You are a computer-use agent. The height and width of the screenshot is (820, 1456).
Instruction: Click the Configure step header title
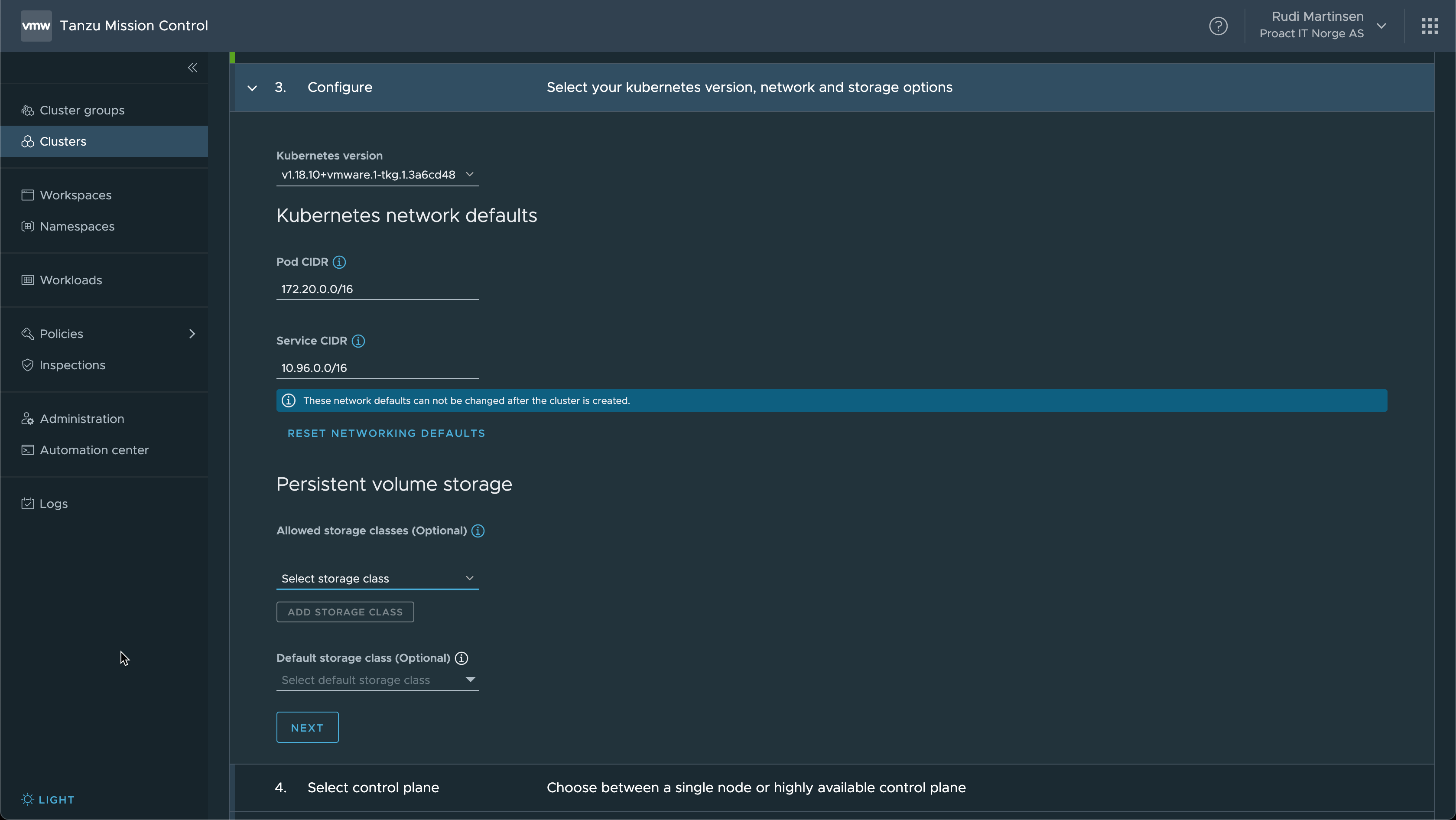[340, 88]
